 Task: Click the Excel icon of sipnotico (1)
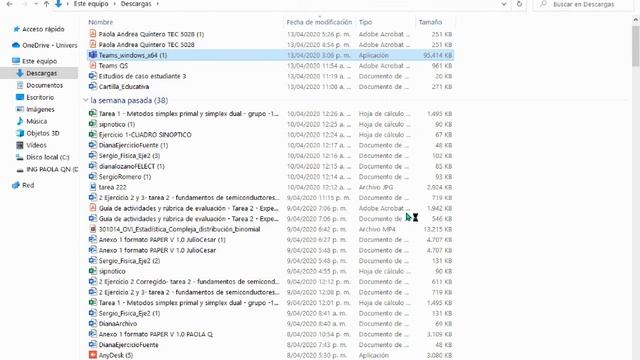tap(93, 124)
